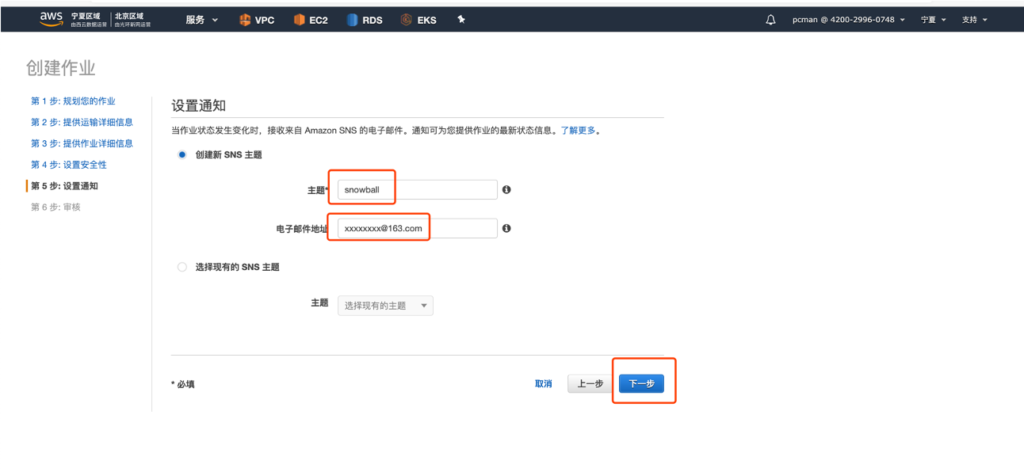
Task: Click the email address input field
Action: 417,229
